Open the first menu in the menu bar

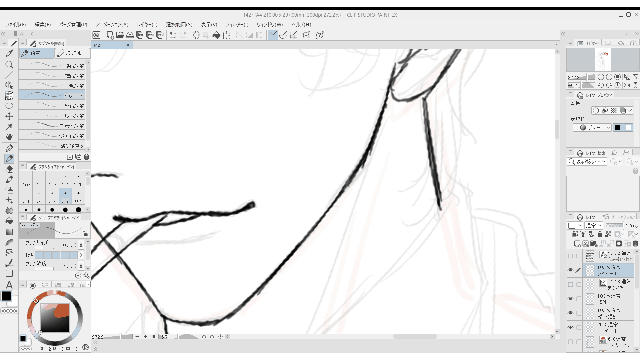(x=16, y=24)
